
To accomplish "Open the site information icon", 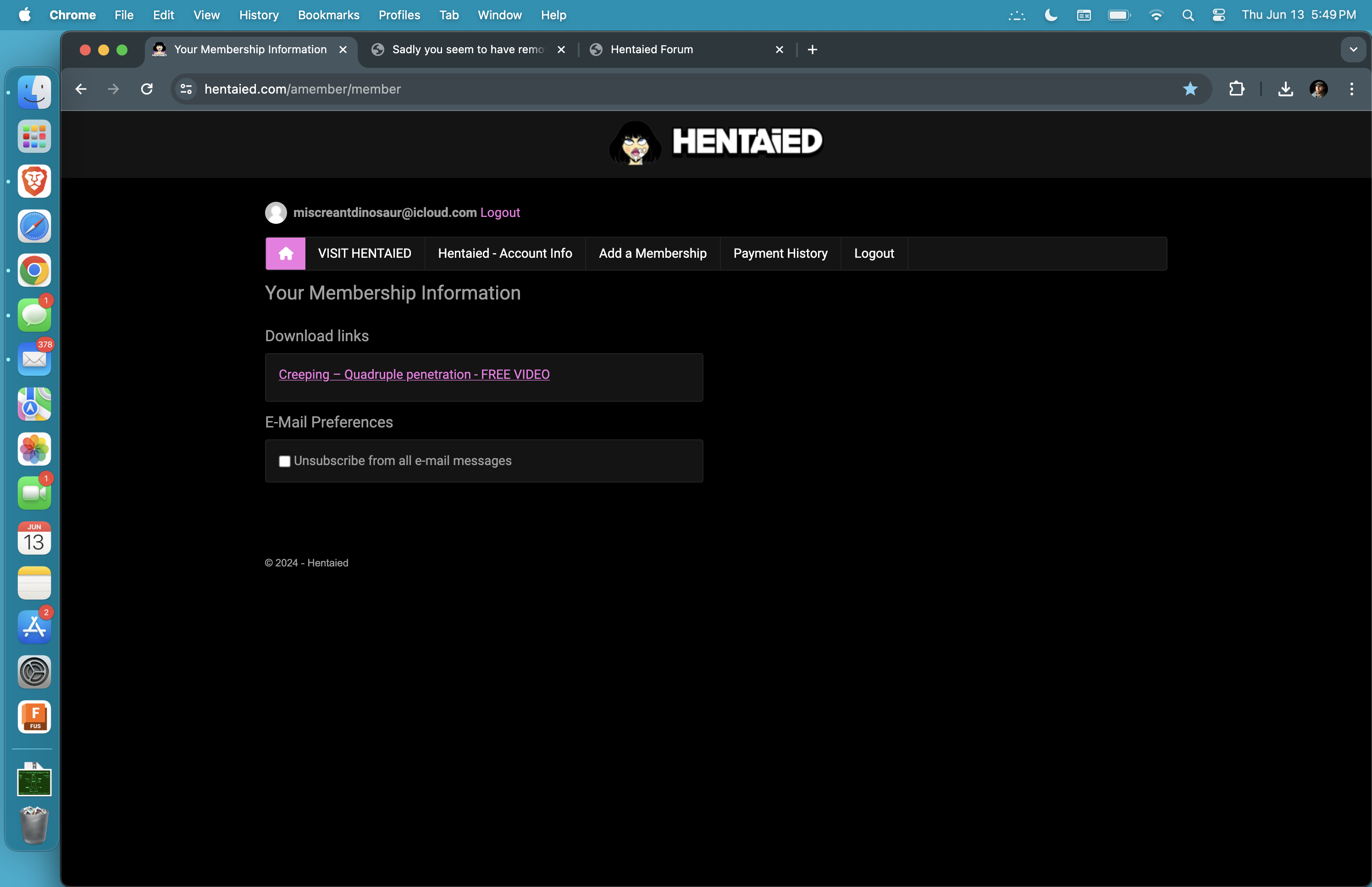I will [x=186, y=89].
